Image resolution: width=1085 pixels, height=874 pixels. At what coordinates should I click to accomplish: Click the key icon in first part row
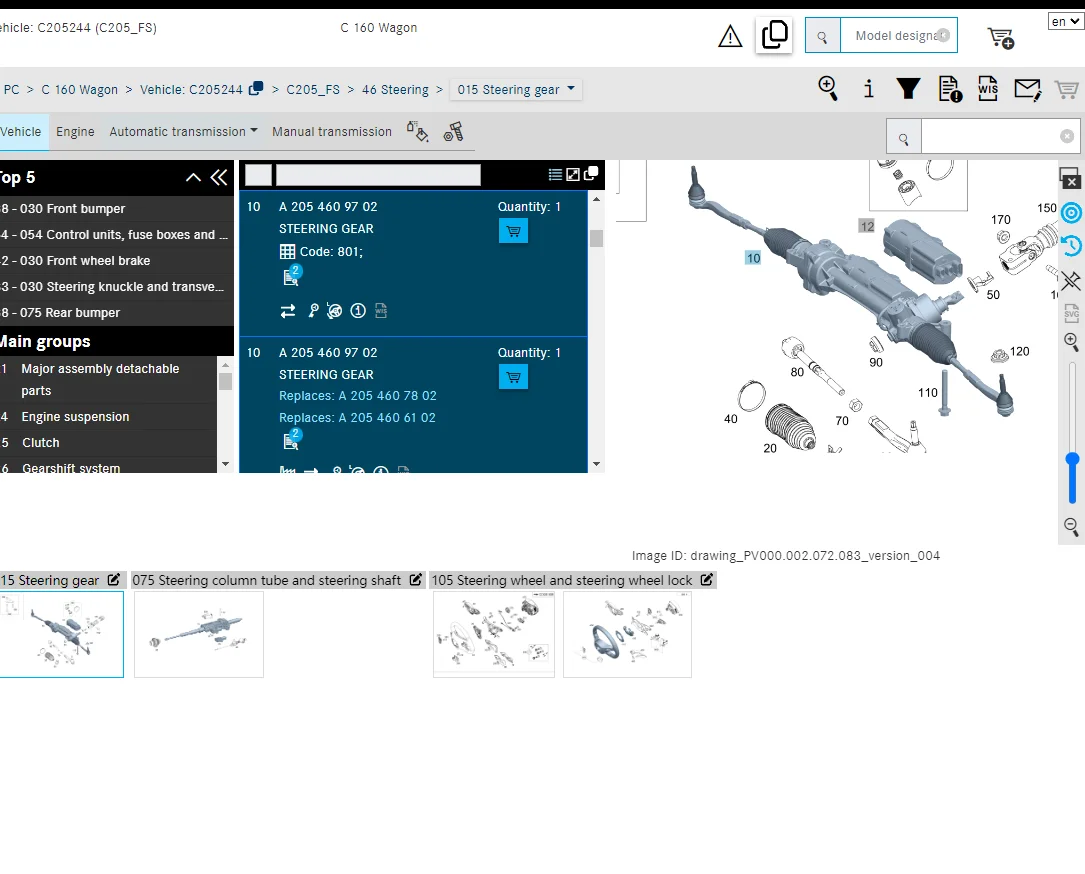tap(313, 311)
